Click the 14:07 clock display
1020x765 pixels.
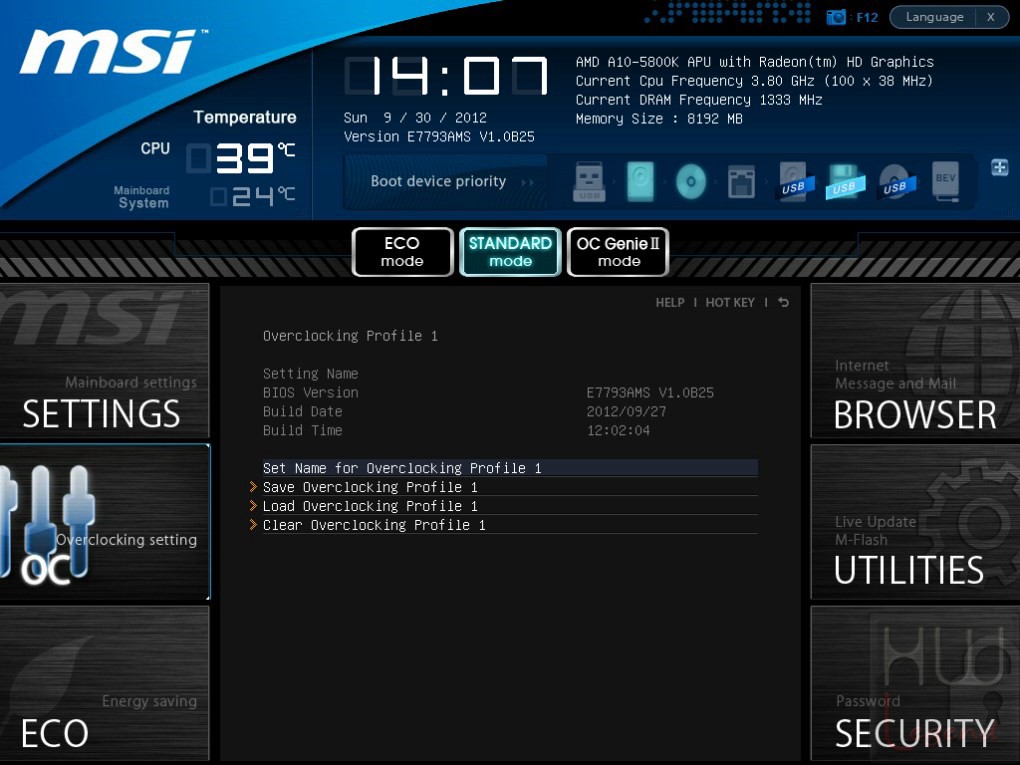446,76
